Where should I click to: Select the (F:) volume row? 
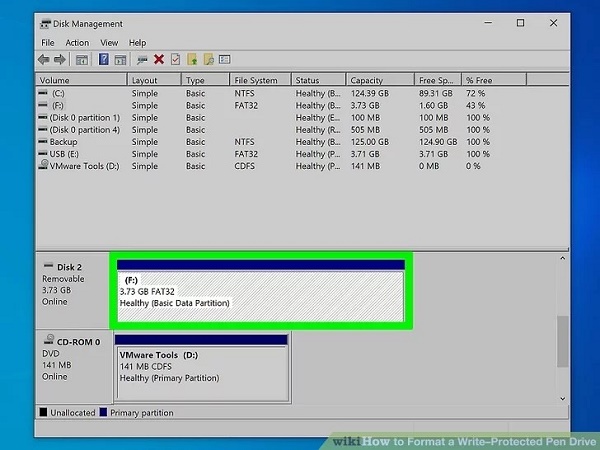pos(264,105)
